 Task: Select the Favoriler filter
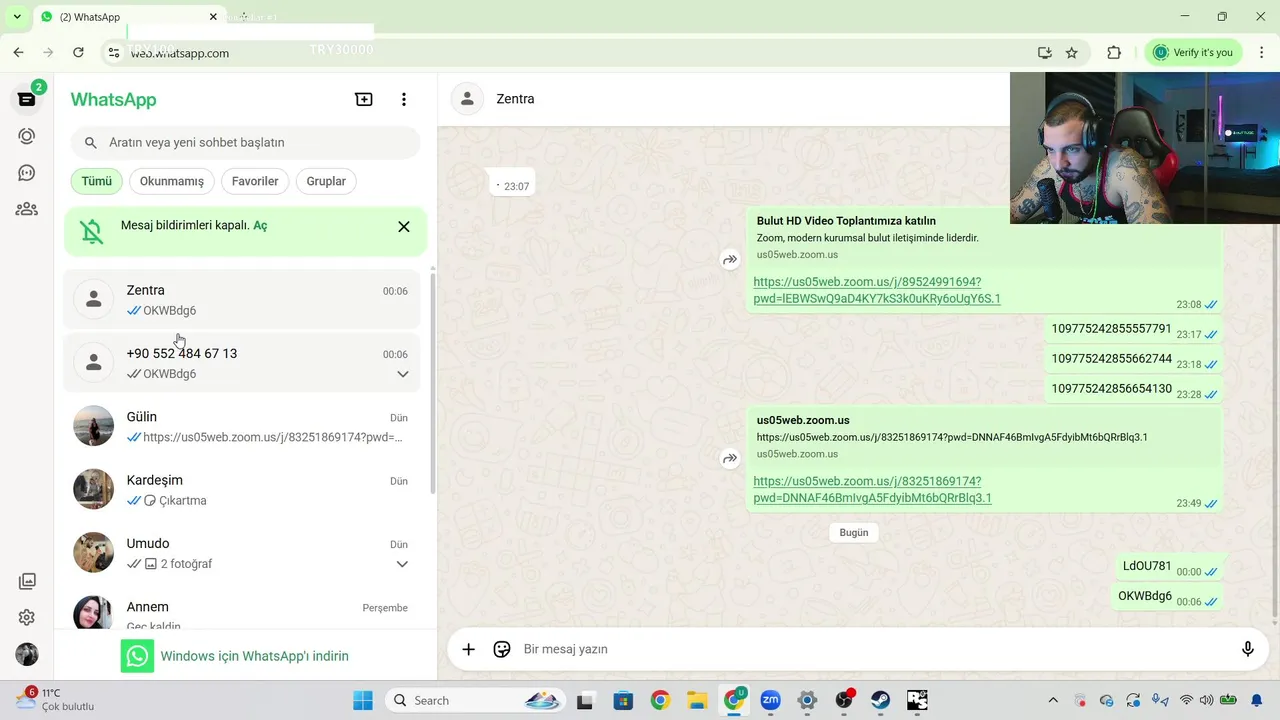pyautogui.click(x=255, y=181)
